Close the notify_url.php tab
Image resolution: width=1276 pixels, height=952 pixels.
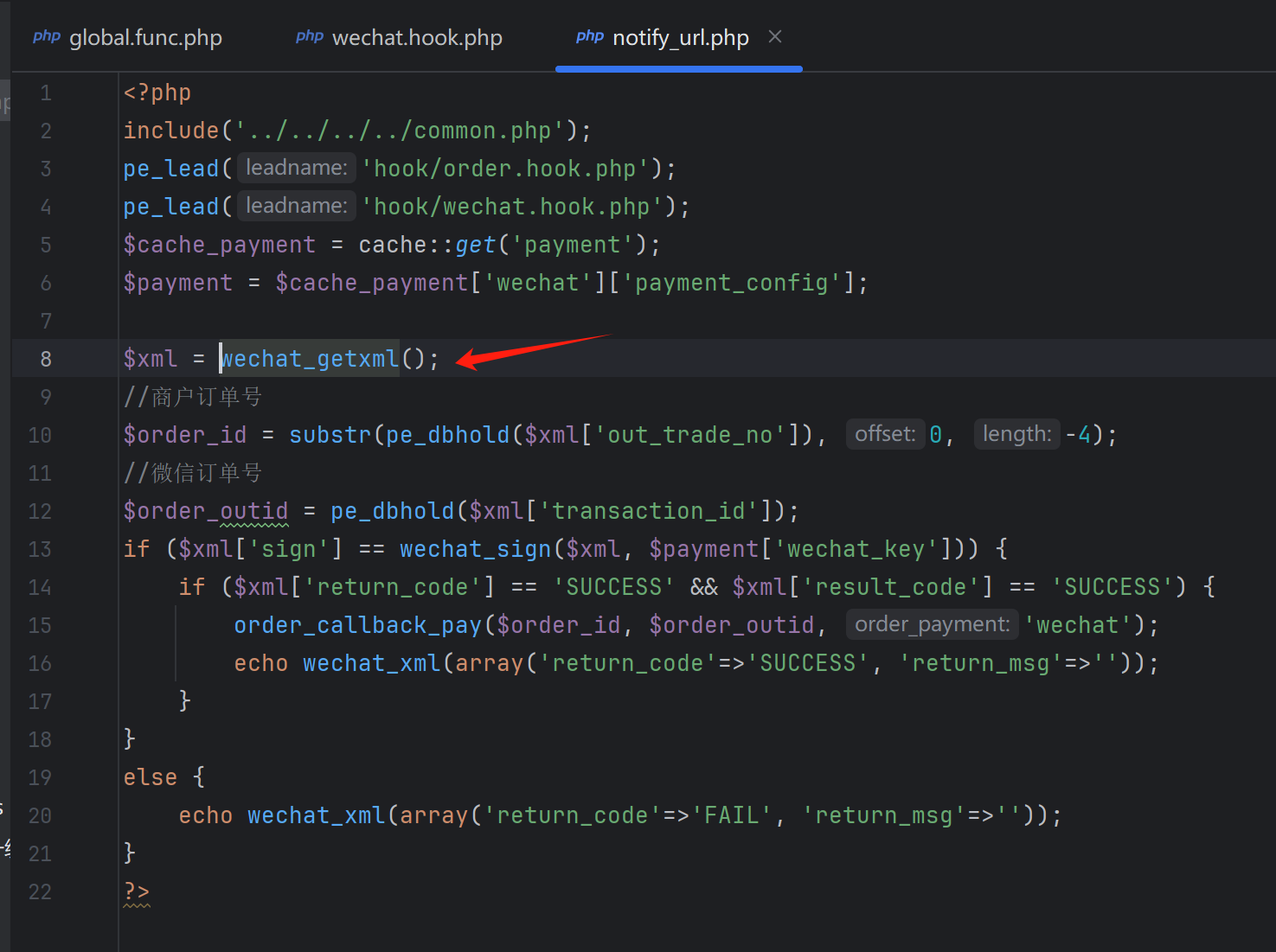[x=775, y=37]
